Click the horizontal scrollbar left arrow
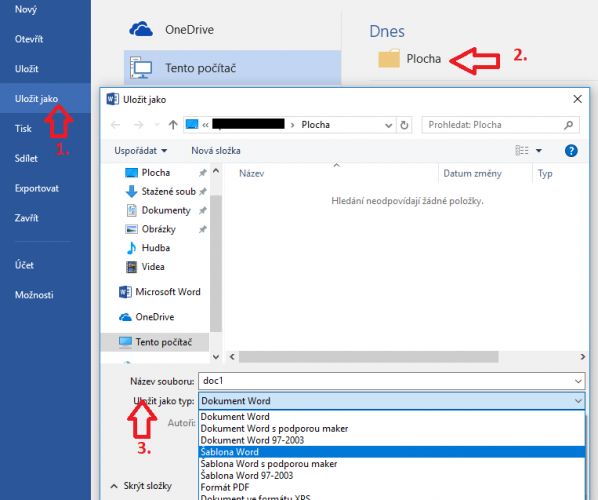This screenshot has height=500, width=598. coord(232,357)
